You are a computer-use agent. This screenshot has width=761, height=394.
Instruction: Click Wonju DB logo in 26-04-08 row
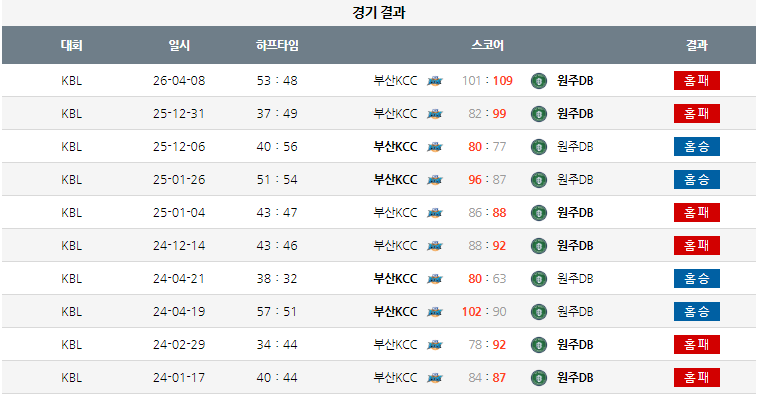pos(539,81)
